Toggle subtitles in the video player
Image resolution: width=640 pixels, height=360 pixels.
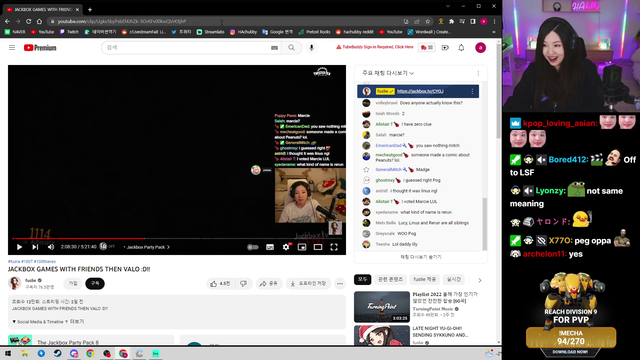pyautogui.click(x=270, y=247)
